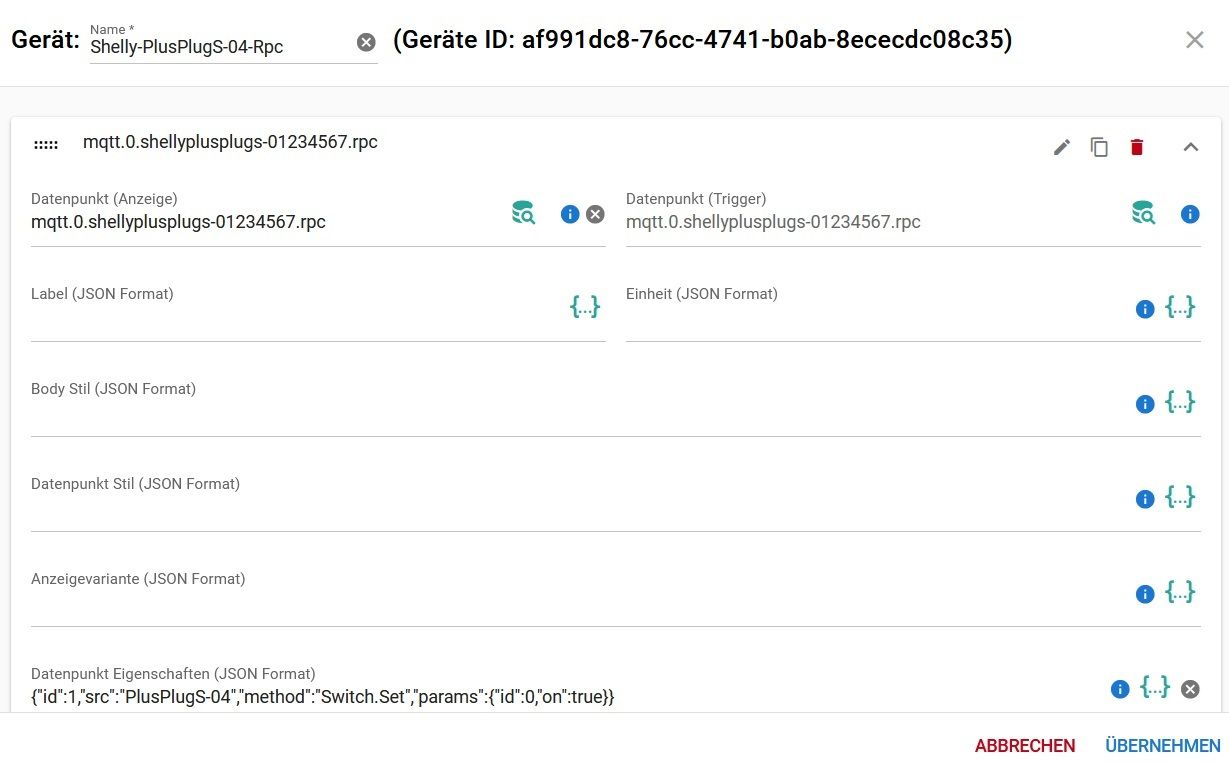The image size is (1229, 764).
Task: Clear the device Name field
Action: 366,42
